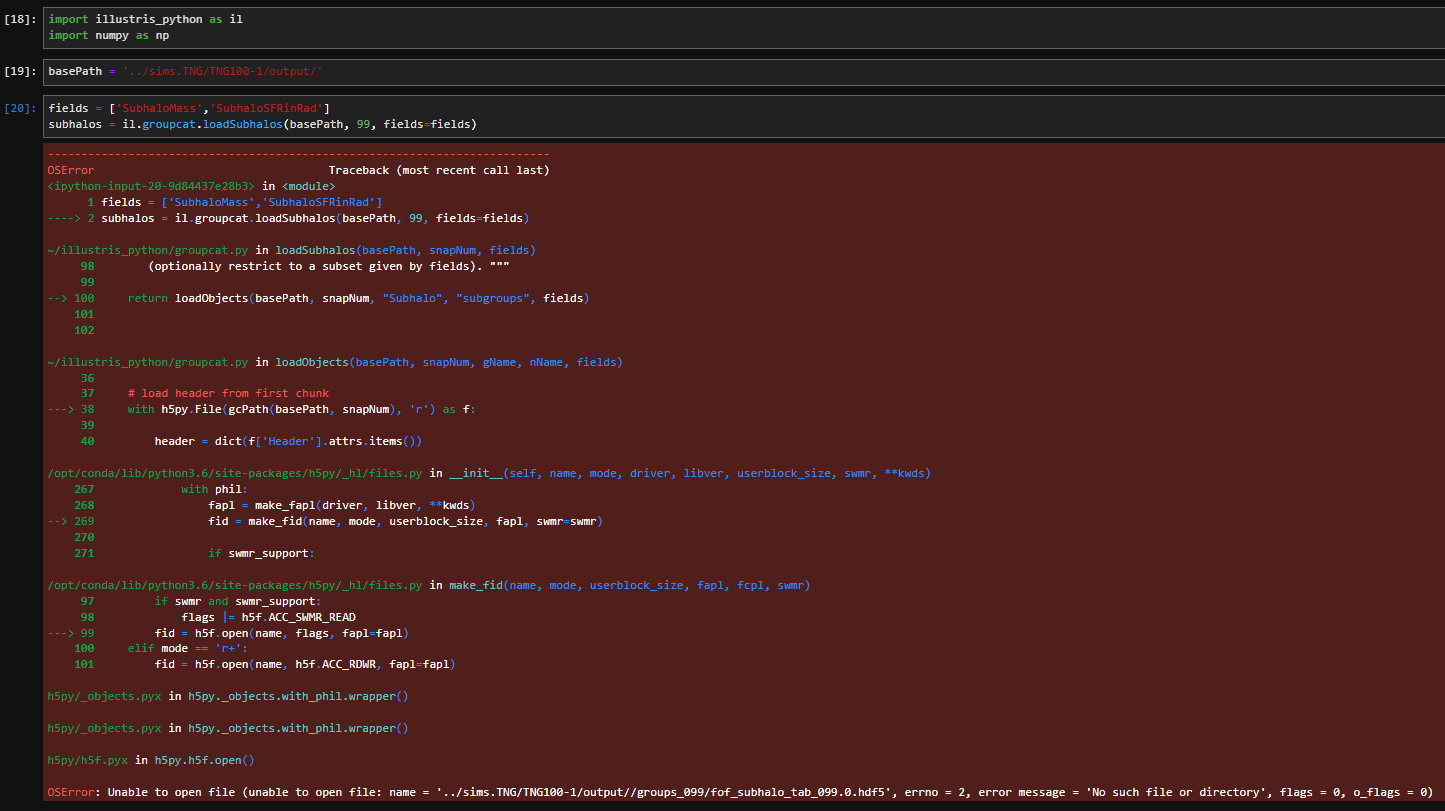Click 'groupcat.py in loadObjects' frame header
The image size is (1445, 811).
[x=335, y=362]
